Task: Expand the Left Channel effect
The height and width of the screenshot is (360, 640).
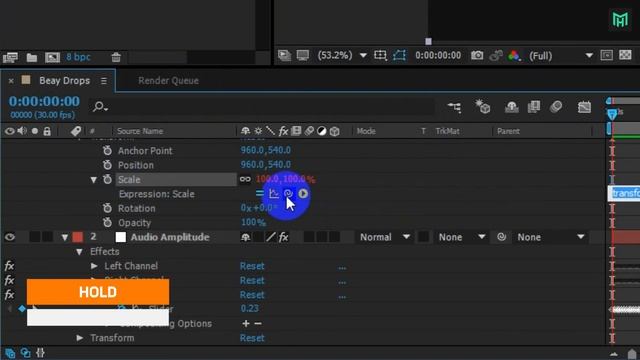Action: click(x=94, y=266)
